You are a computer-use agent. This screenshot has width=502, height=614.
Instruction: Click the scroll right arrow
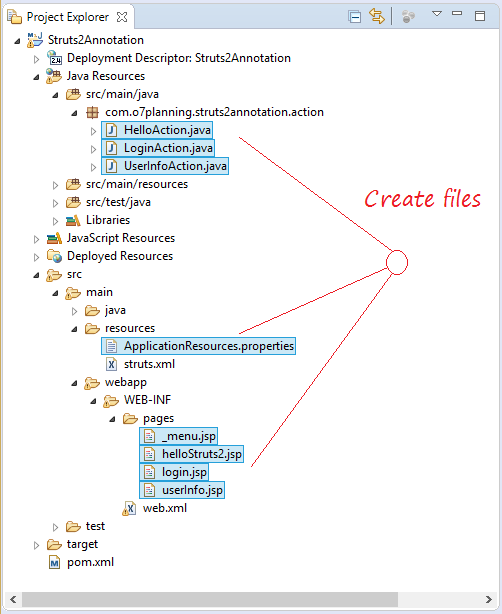coord(488,599)
